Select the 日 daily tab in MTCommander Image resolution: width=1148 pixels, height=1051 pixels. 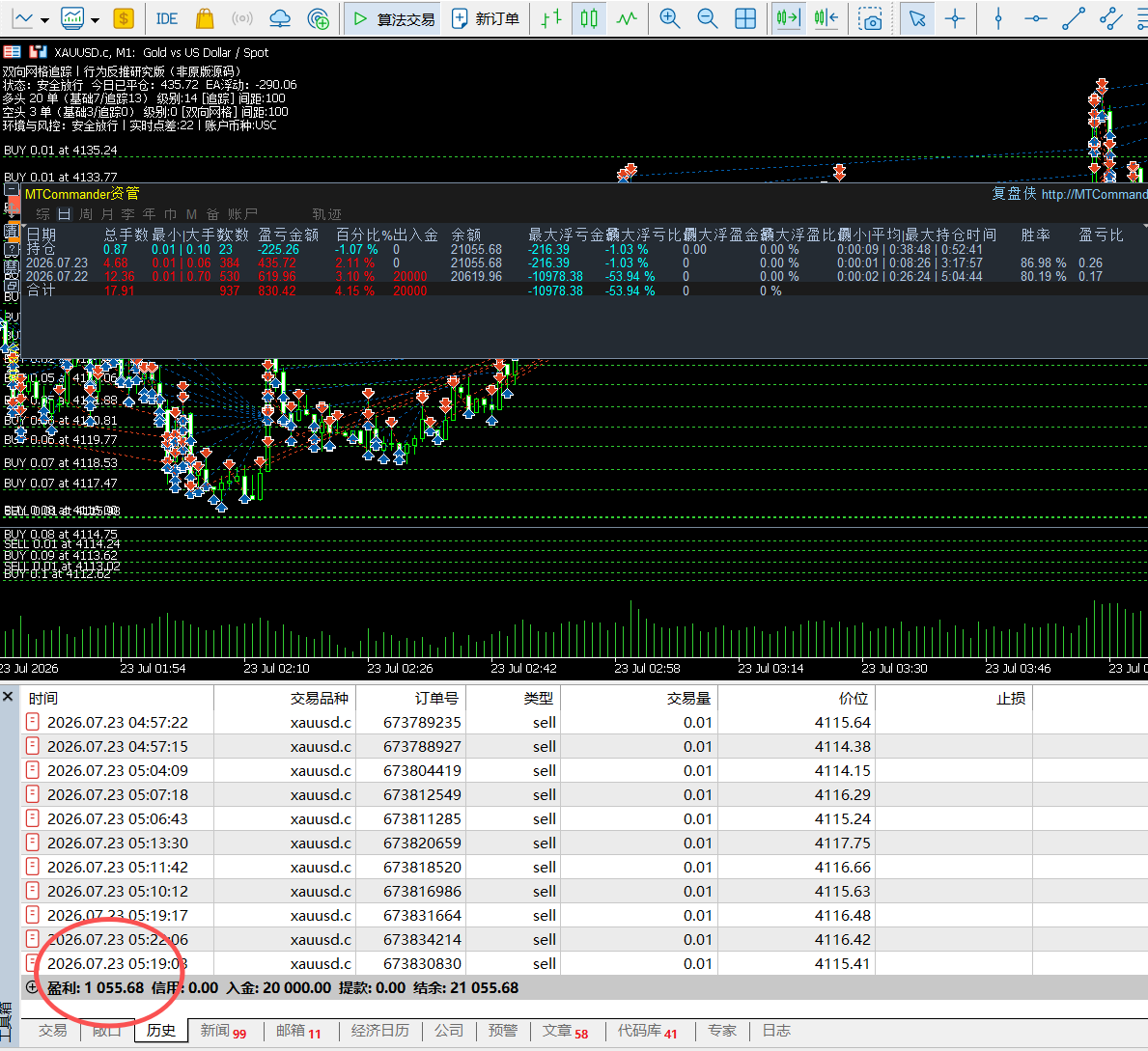coord(65,213)
